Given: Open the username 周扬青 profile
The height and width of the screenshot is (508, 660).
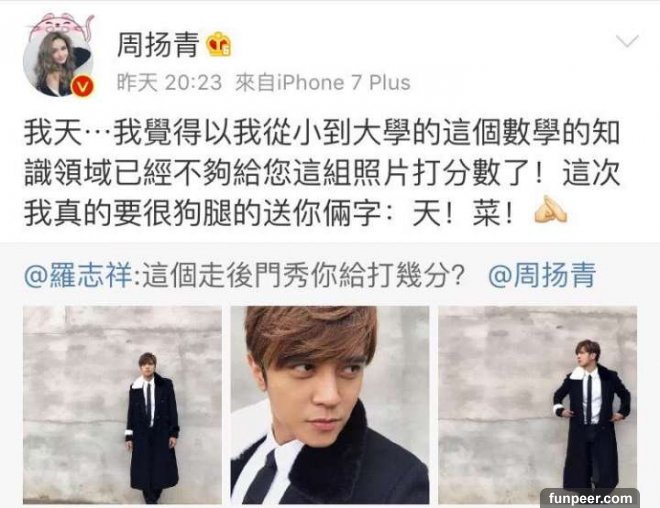Looking at the screenshot, I should pyautogui.click(x=158, y=45).
